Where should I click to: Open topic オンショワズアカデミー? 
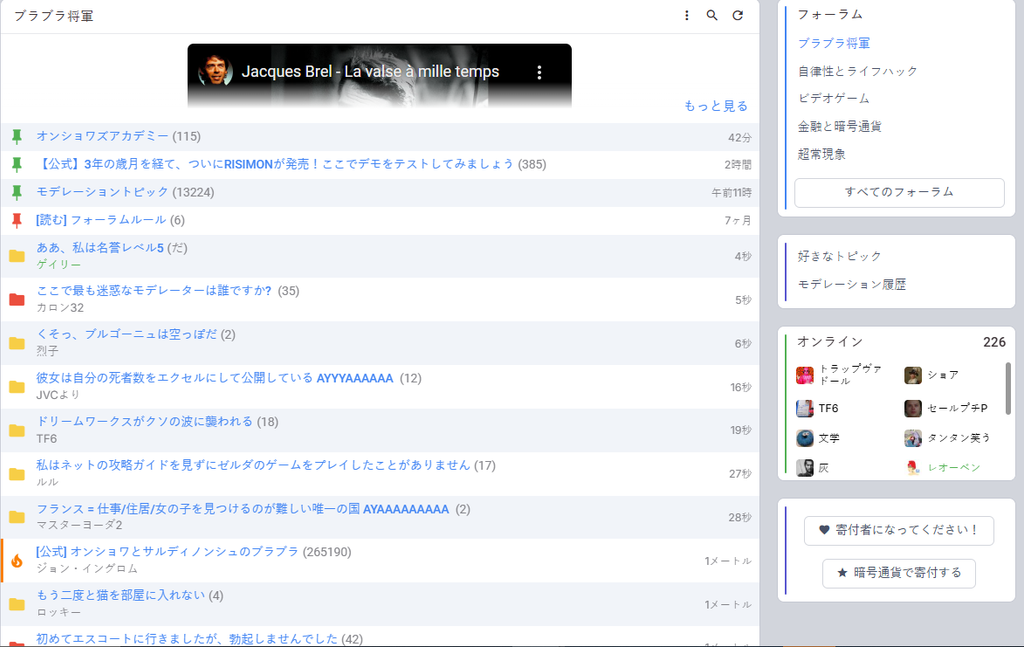(x=102, y=136)
